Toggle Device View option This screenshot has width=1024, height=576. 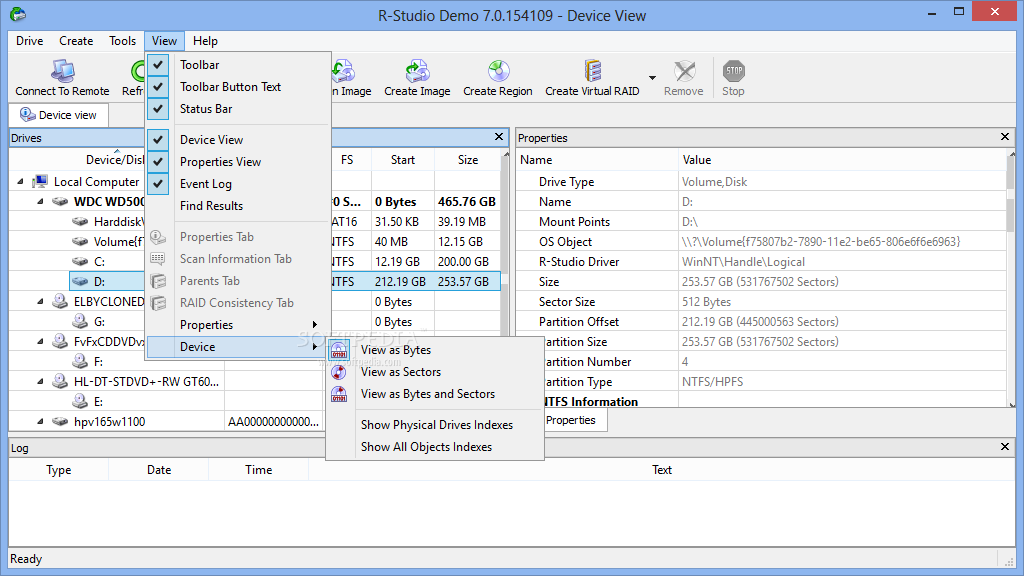point(158,140)
